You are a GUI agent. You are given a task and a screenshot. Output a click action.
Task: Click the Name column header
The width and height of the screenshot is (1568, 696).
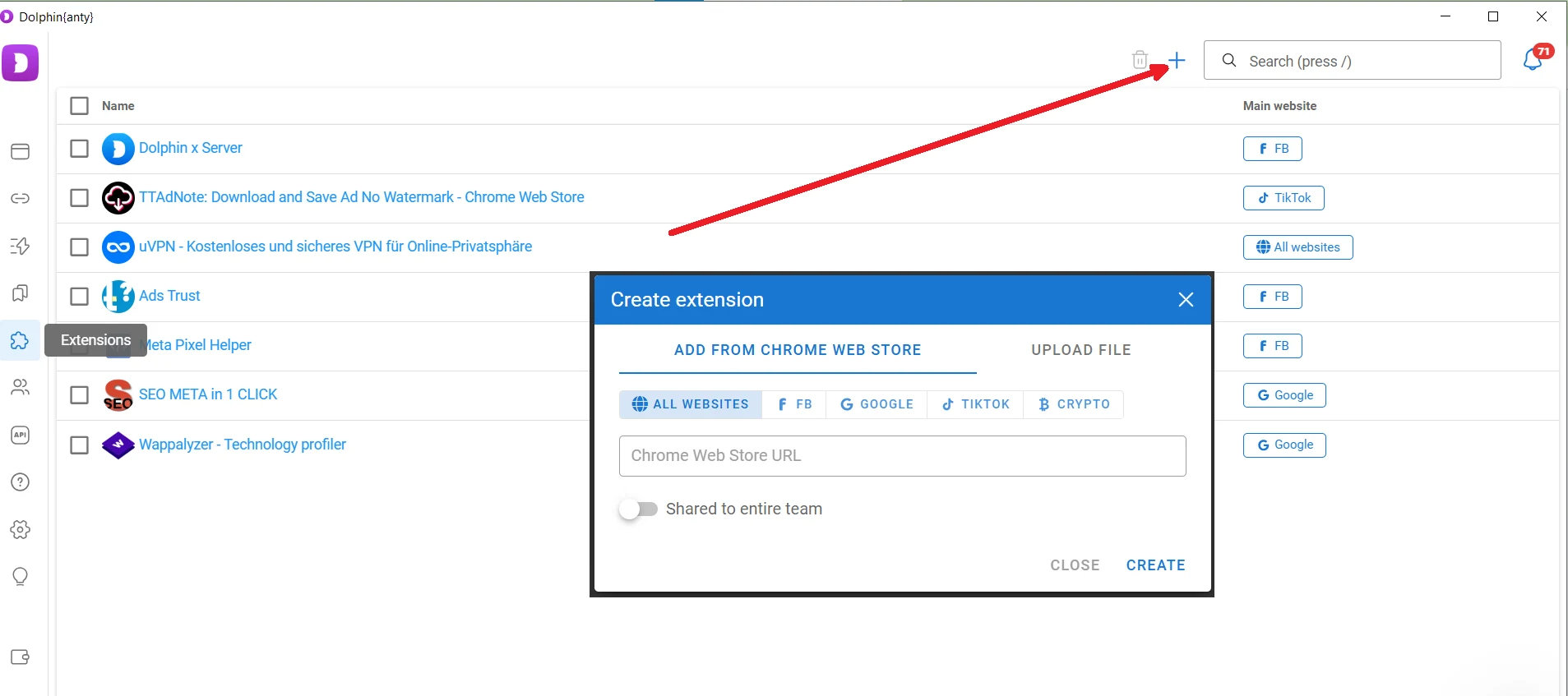point(118,106)
